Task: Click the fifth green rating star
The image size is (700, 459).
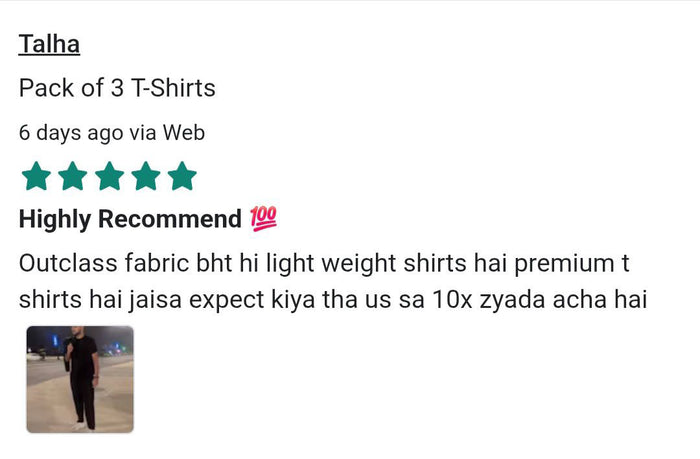Action: tap(182, 176)
